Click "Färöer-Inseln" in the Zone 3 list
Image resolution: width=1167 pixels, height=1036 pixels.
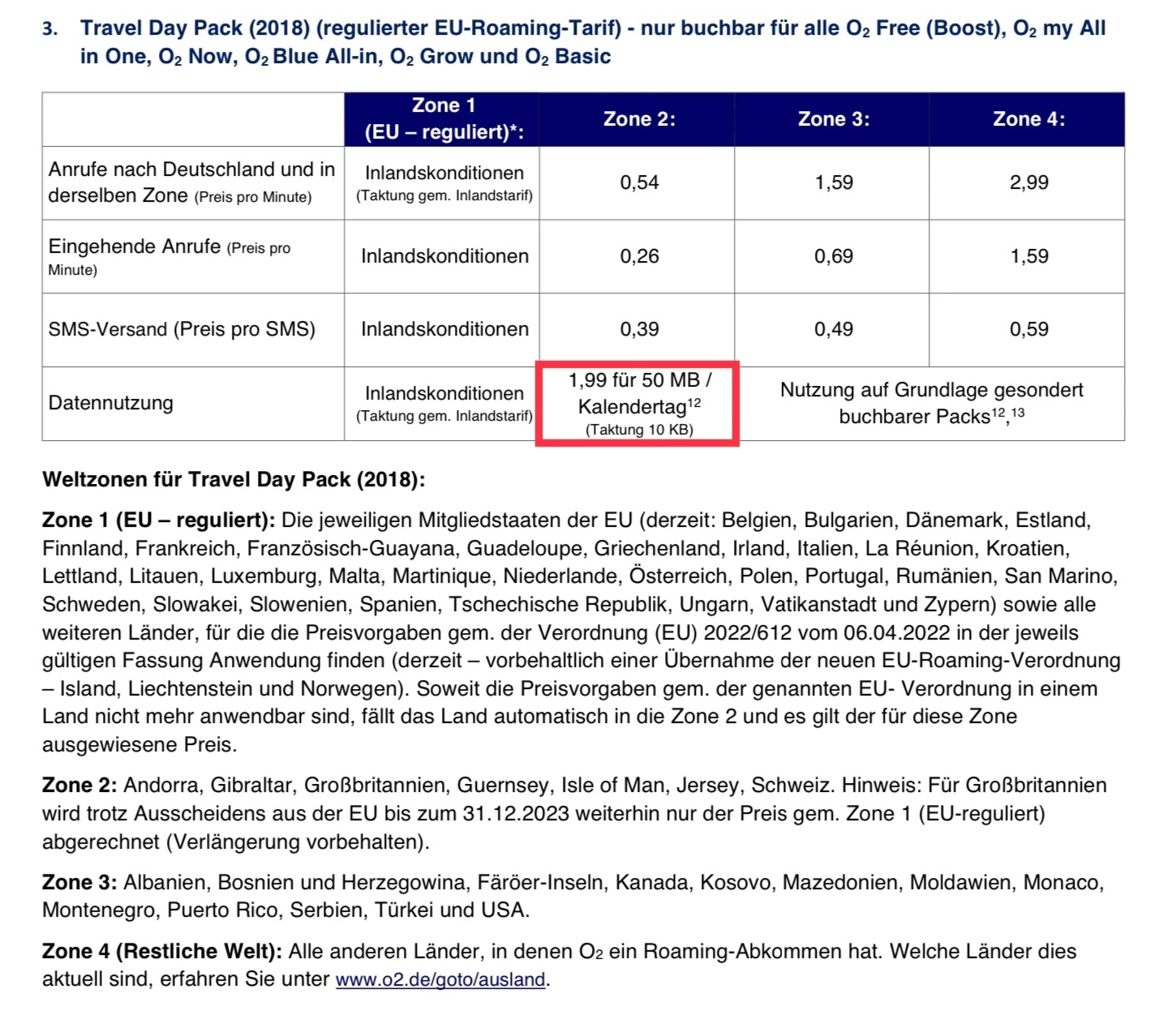pos(540,883)
